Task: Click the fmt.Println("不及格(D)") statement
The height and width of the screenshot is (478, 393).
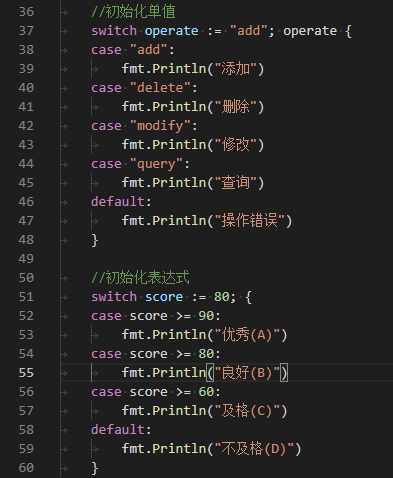Action: pos(212,449)
